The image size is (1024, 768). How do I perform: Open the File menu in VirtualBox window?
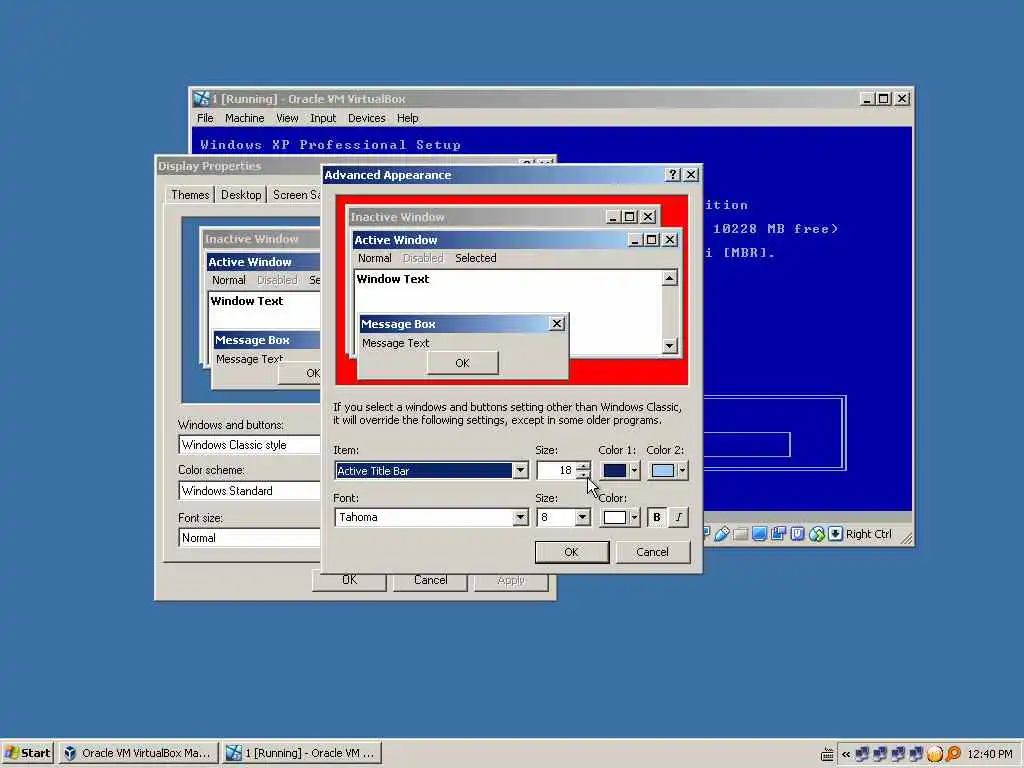pos(205,118)
